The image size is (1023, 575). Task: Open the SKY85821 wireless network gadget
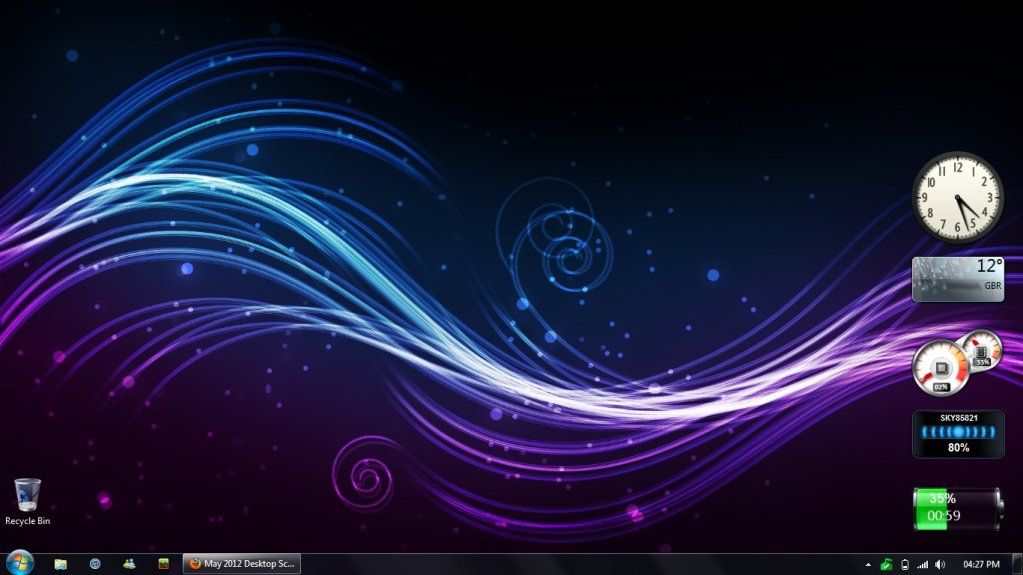pyautogui.click(x=958, y=434)
